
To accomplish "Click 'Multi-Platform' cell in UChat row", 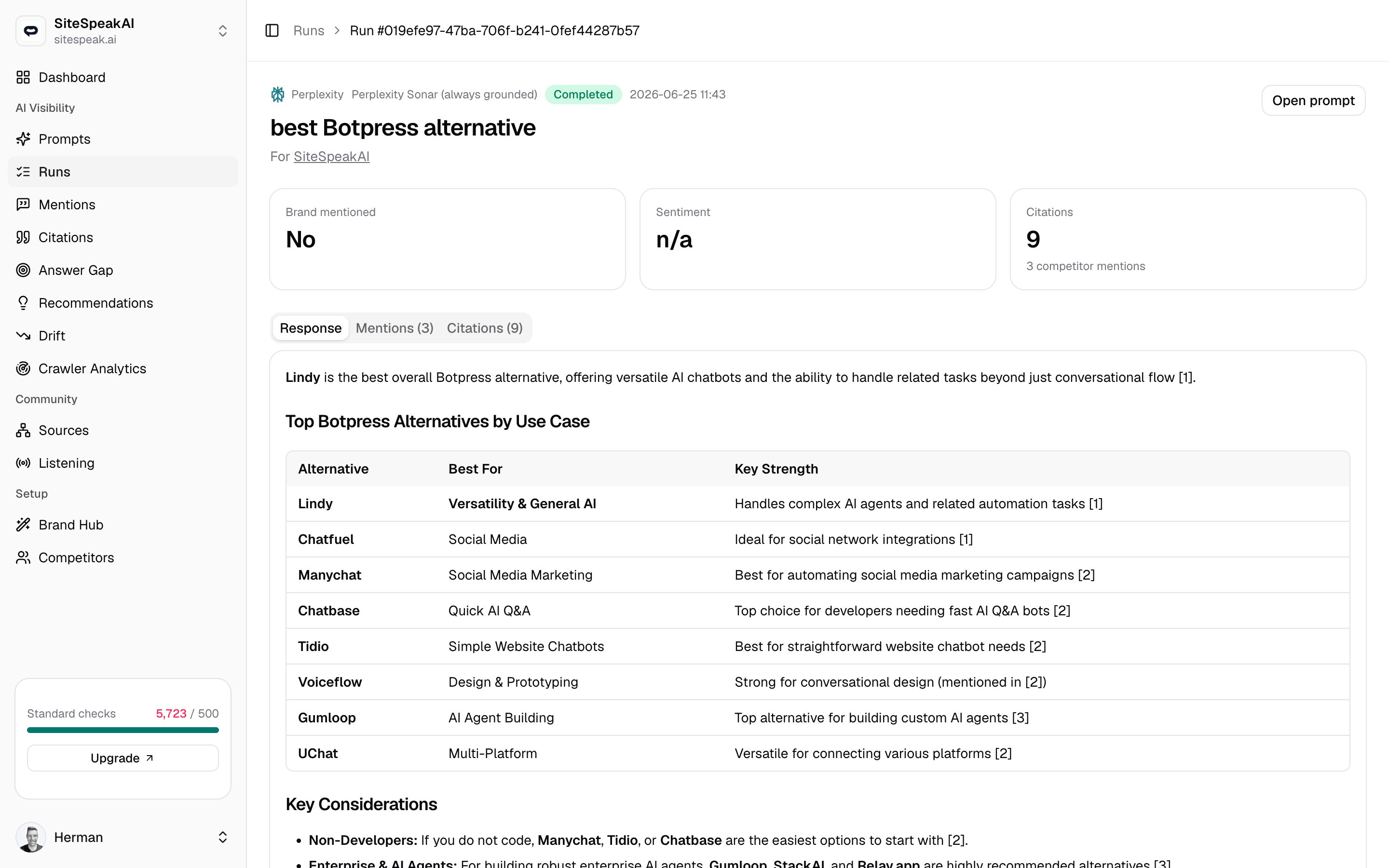I will 492,753.
